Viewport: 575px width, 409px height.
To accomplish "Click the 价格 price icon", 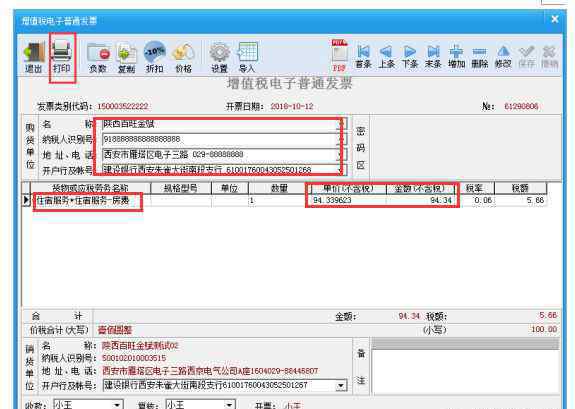I will [183, 57].
